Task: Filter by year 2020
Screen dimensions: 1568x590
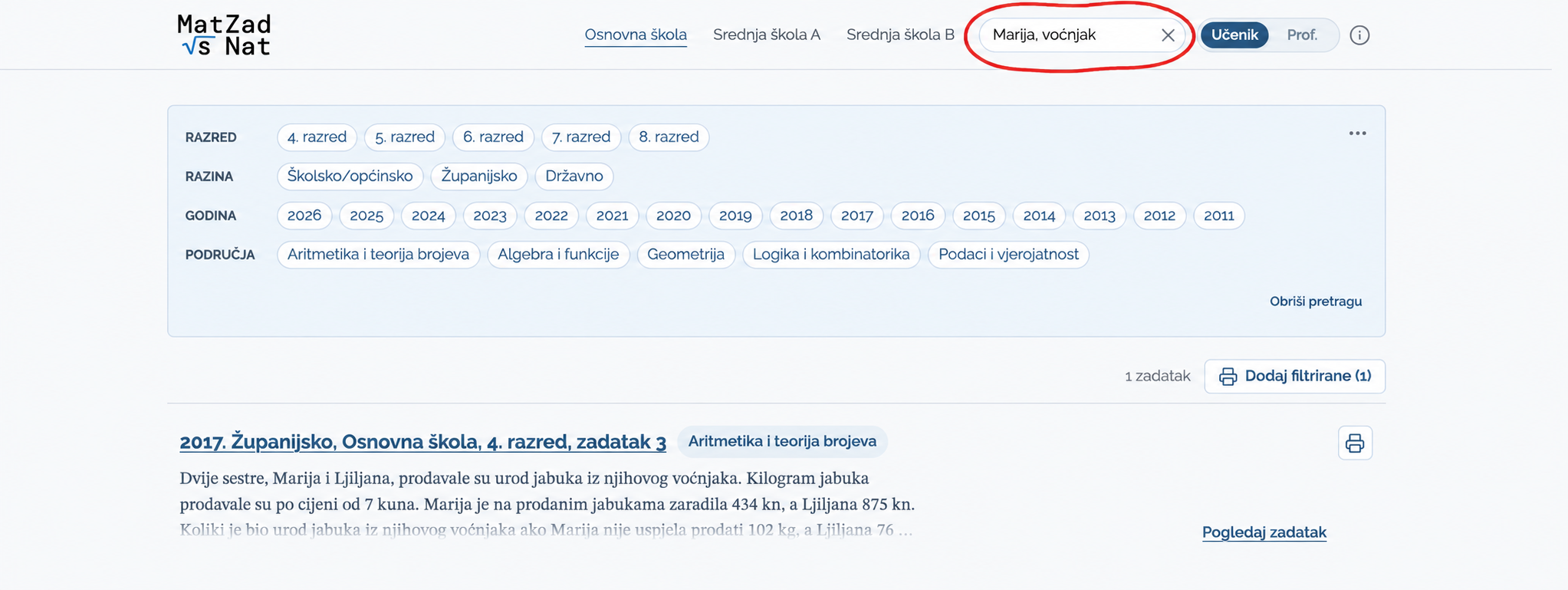Action: point(674,216)
